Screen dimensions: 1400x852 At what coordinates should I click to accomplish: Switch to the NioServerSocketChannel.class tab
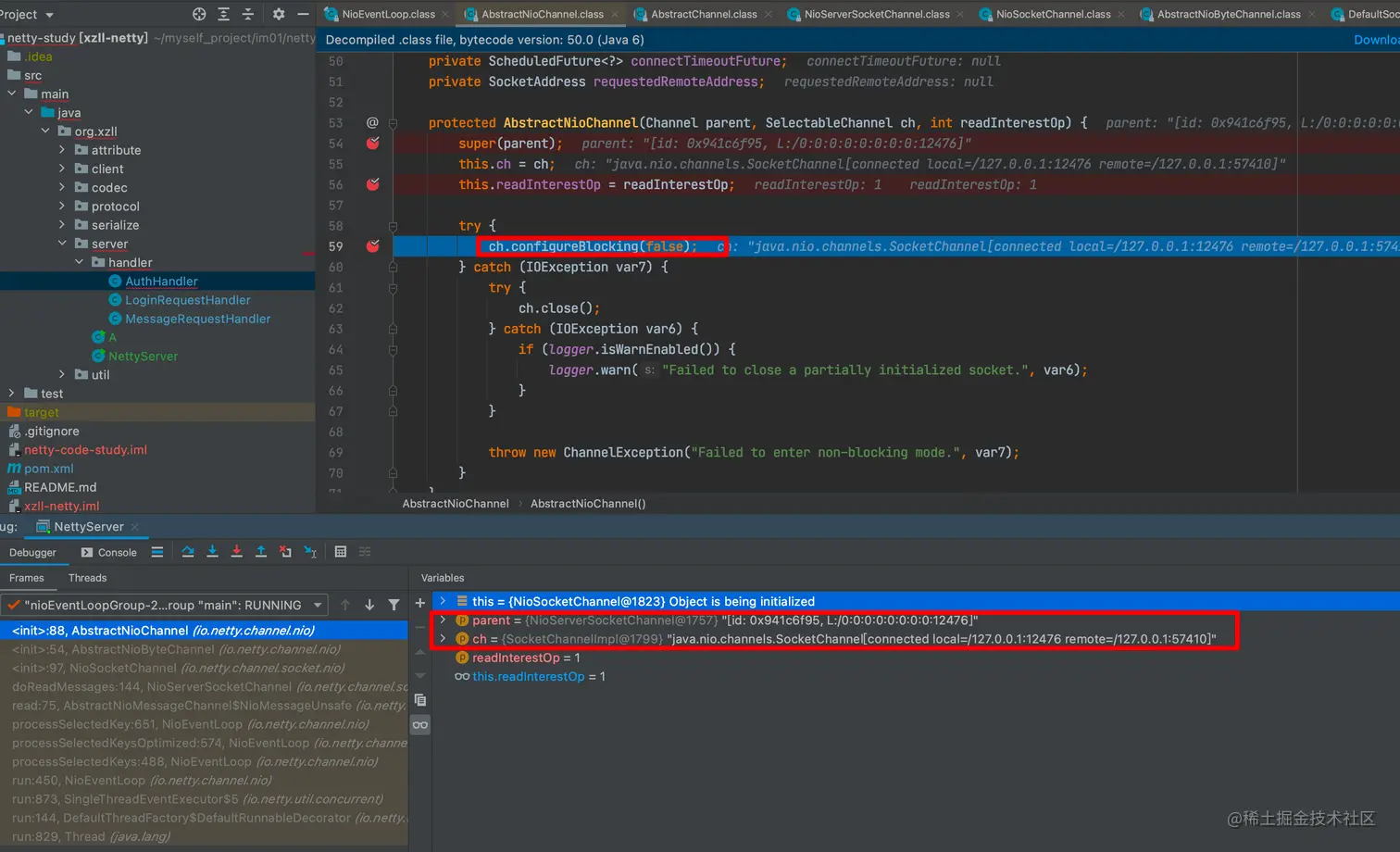[x=876, y=14]
